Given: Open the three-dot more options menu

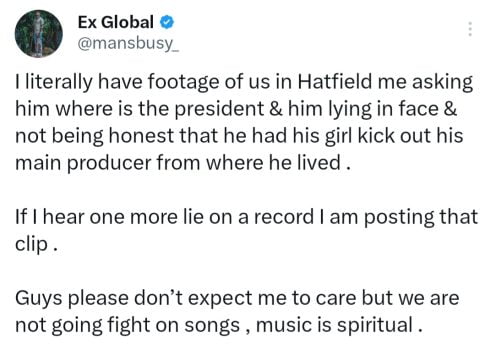Looking at the screenshot, I should [470, 29].
